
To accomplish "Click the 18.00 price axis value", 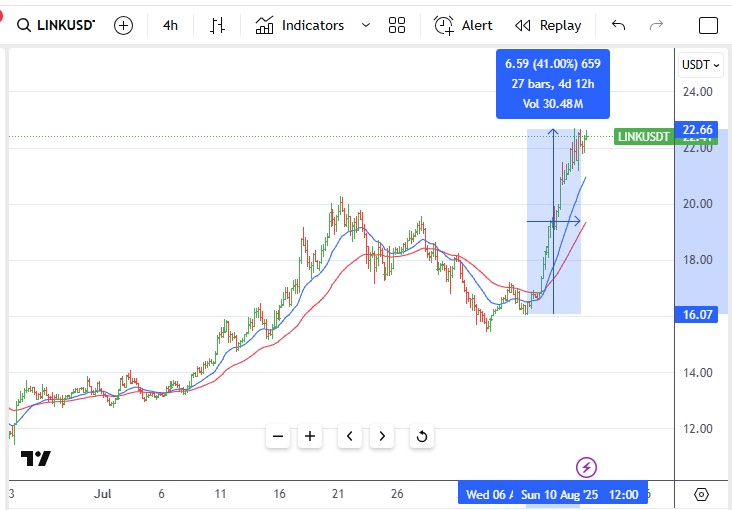I will [x=697, y=260].
